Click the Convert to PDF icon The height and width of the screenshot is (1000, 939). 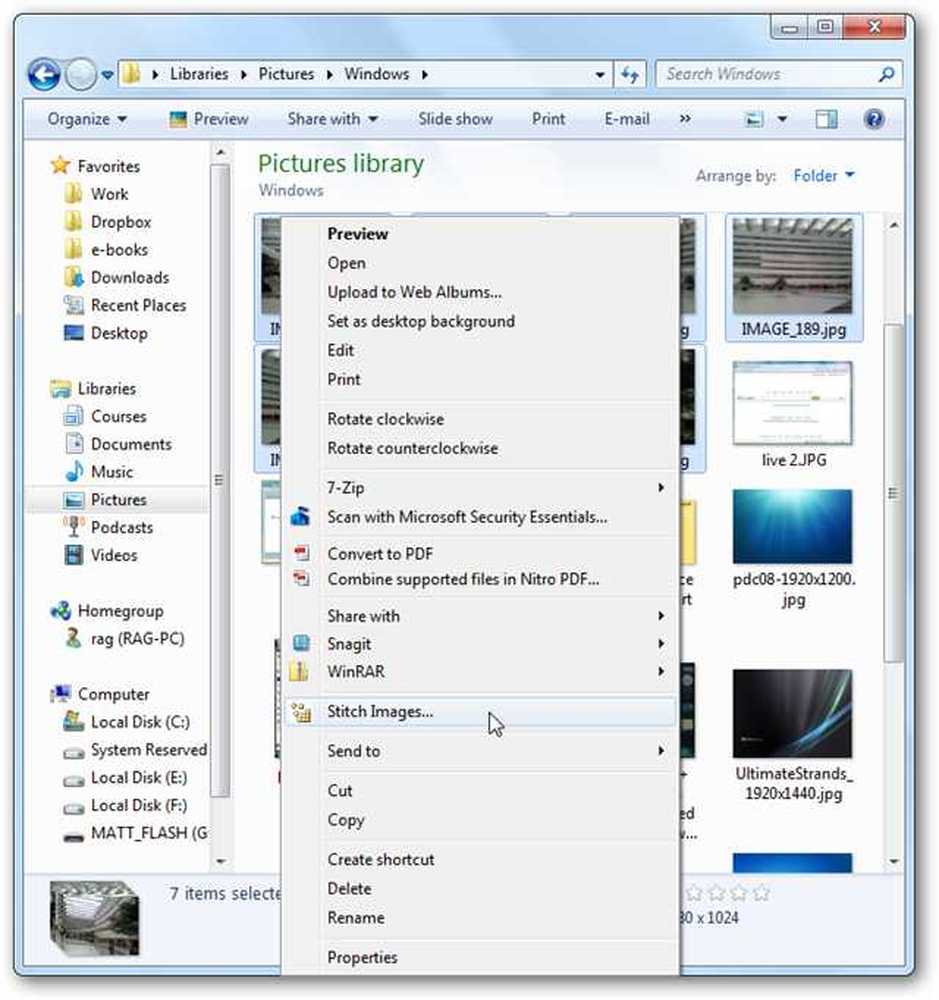click(300, 553)
